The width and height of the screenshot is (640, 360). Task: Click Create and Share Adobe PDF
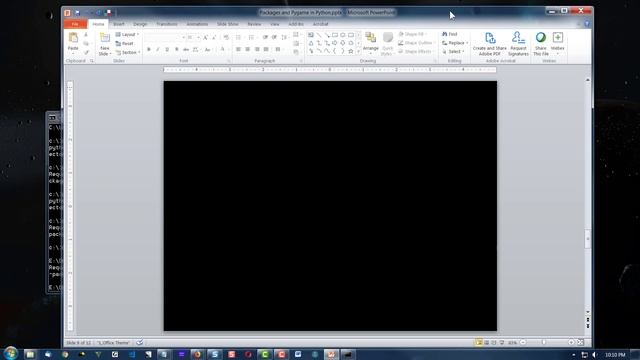click(489, 44)
